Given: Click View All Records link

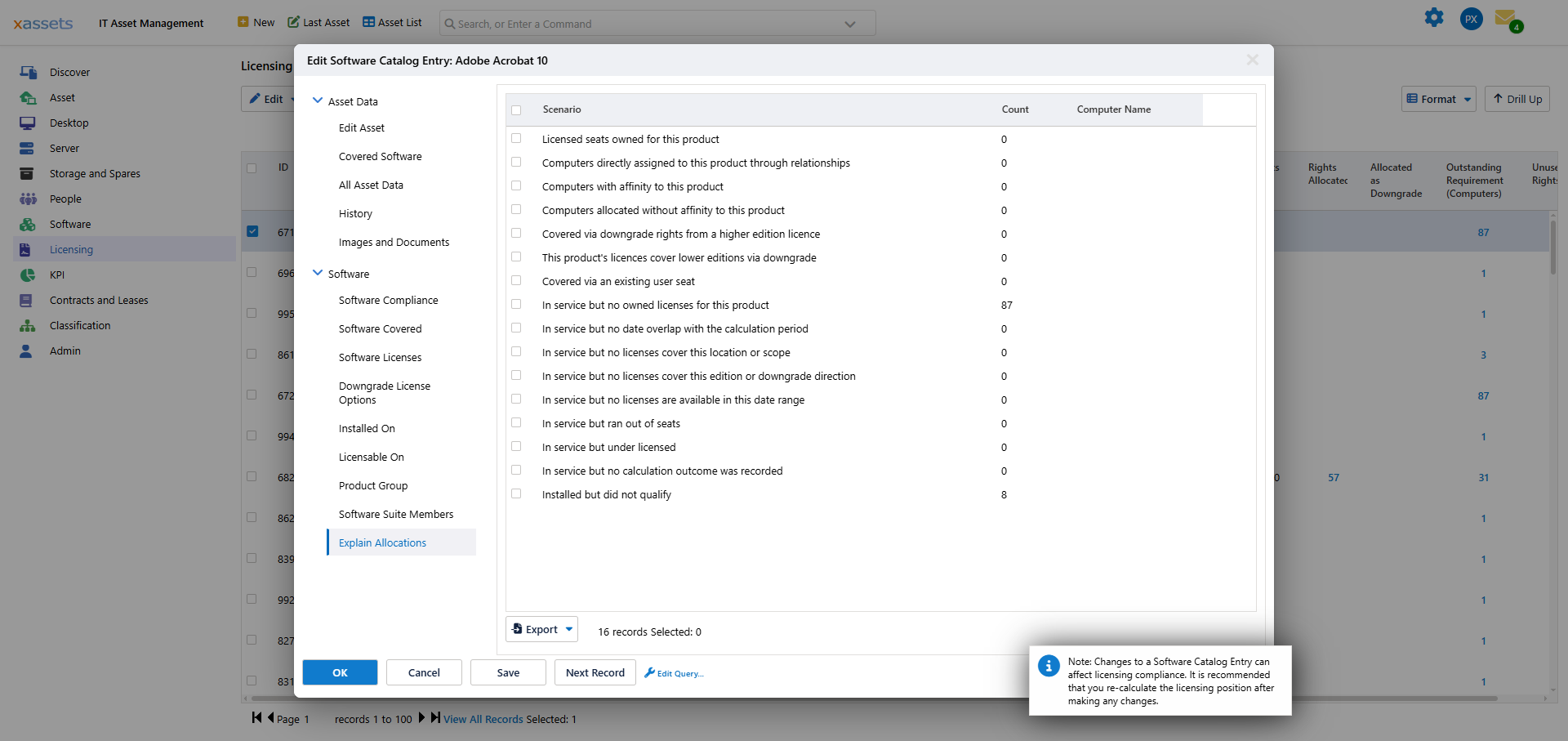Looking at the screenshot, I should pyautogui.click(x=483, y=719).
